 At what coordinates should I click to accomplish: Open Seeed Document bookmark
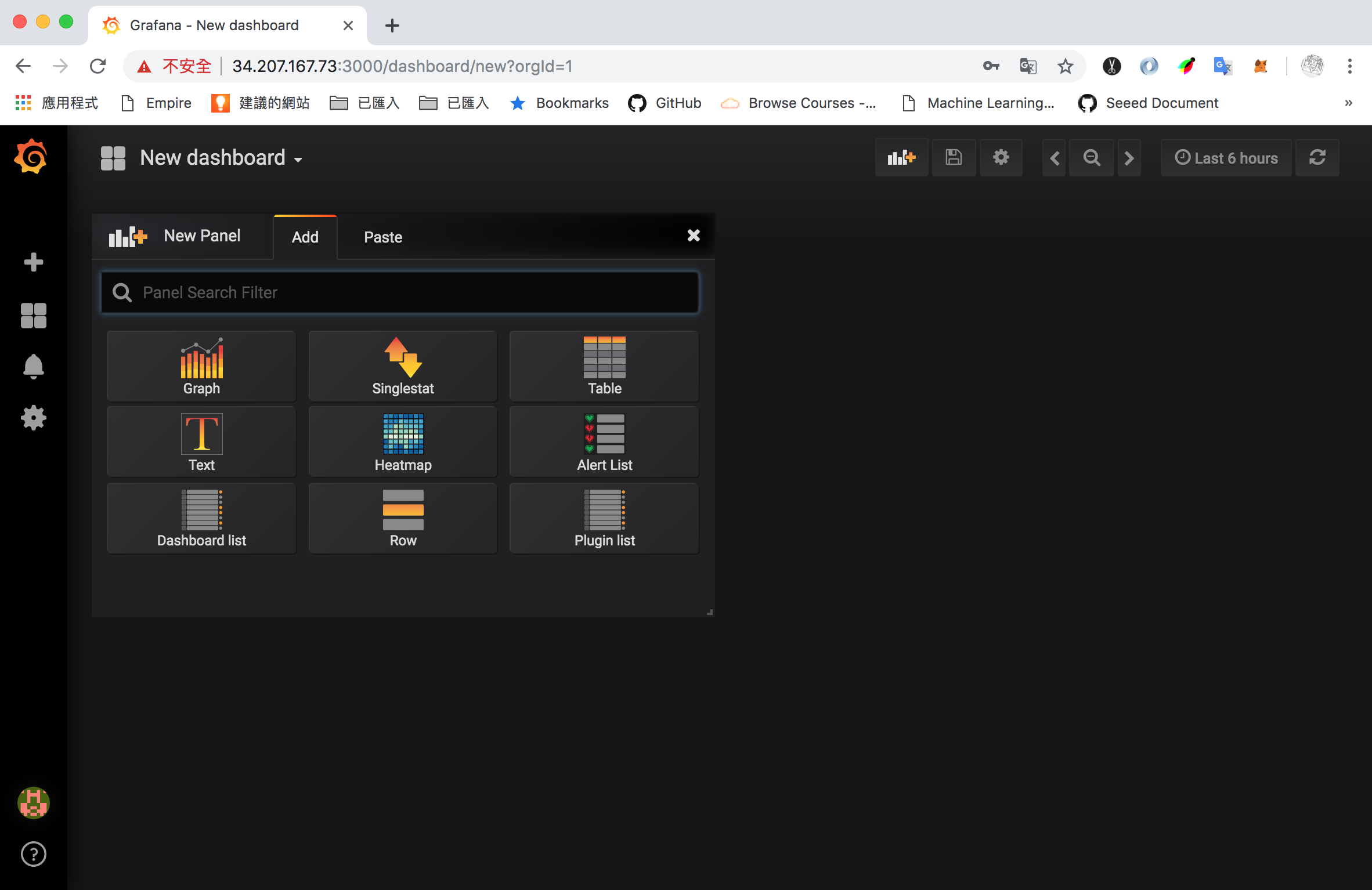tap(1149, 103)
